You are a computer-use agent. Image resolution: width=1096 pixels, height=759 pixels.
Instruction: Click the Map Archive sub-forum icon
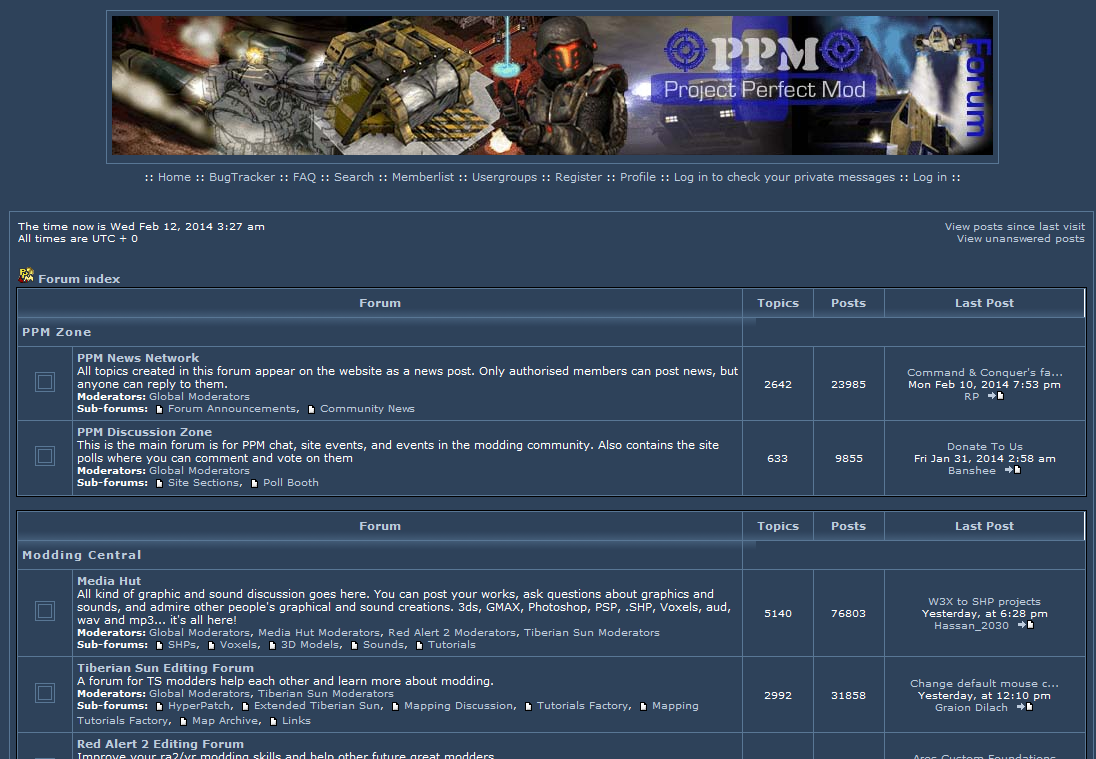pos(184,721)
